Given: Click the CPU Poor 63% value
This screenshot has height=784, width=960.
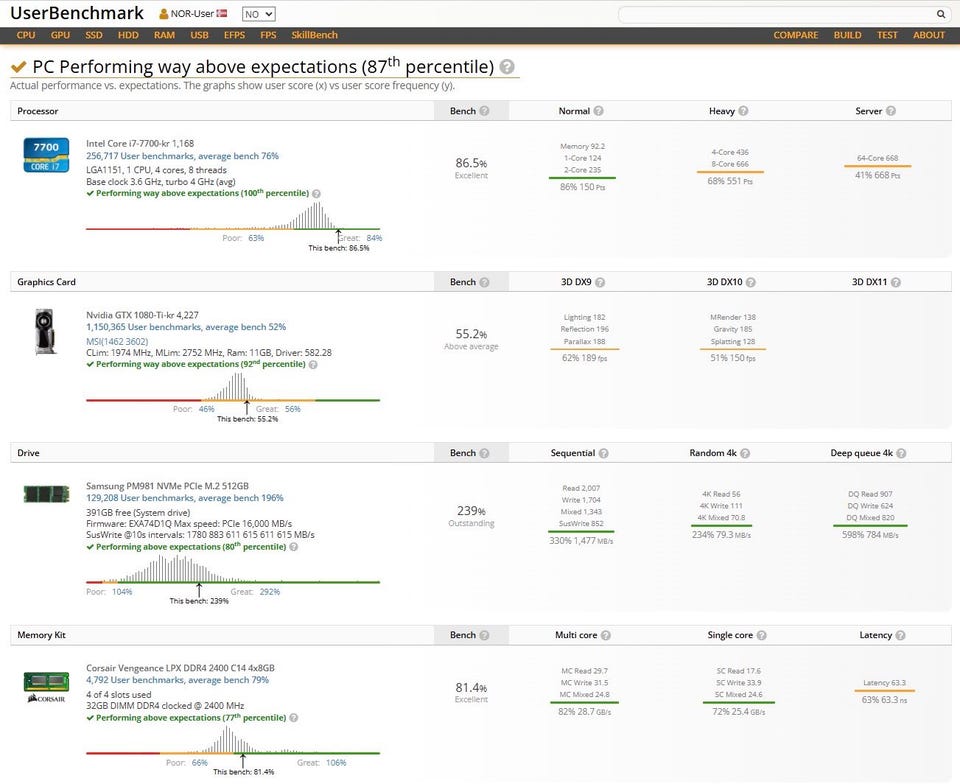Looking at the screenshot, I should tap(256, 237).
